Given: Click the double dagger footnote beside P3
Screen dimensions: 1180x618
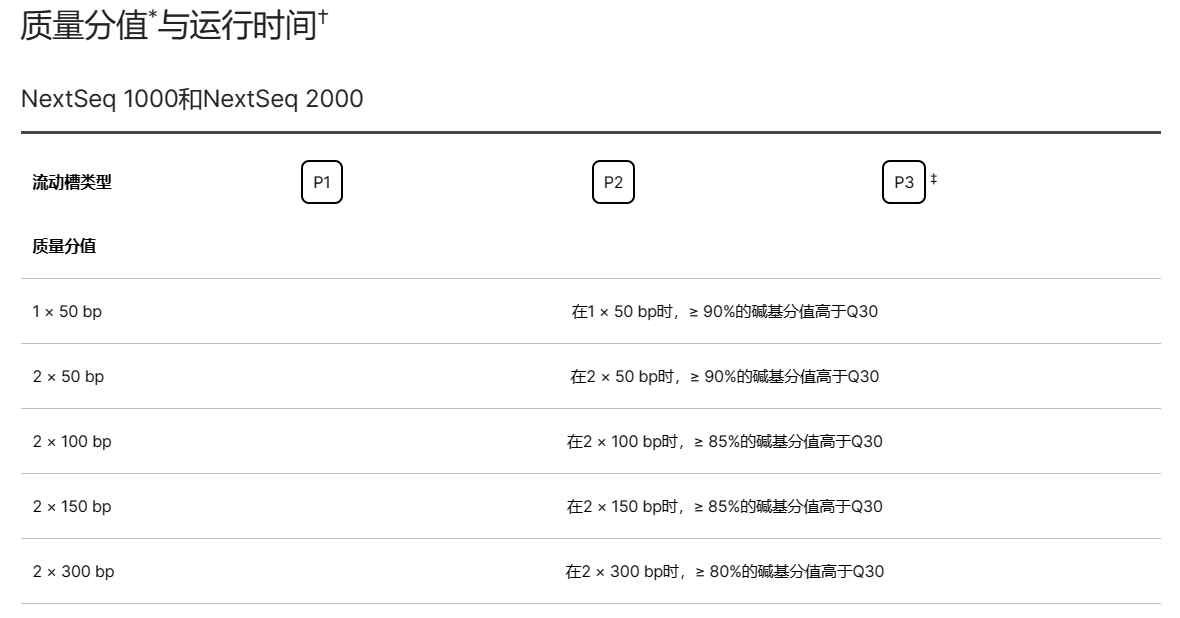Looking at the screenshot, I should point(934,179).
